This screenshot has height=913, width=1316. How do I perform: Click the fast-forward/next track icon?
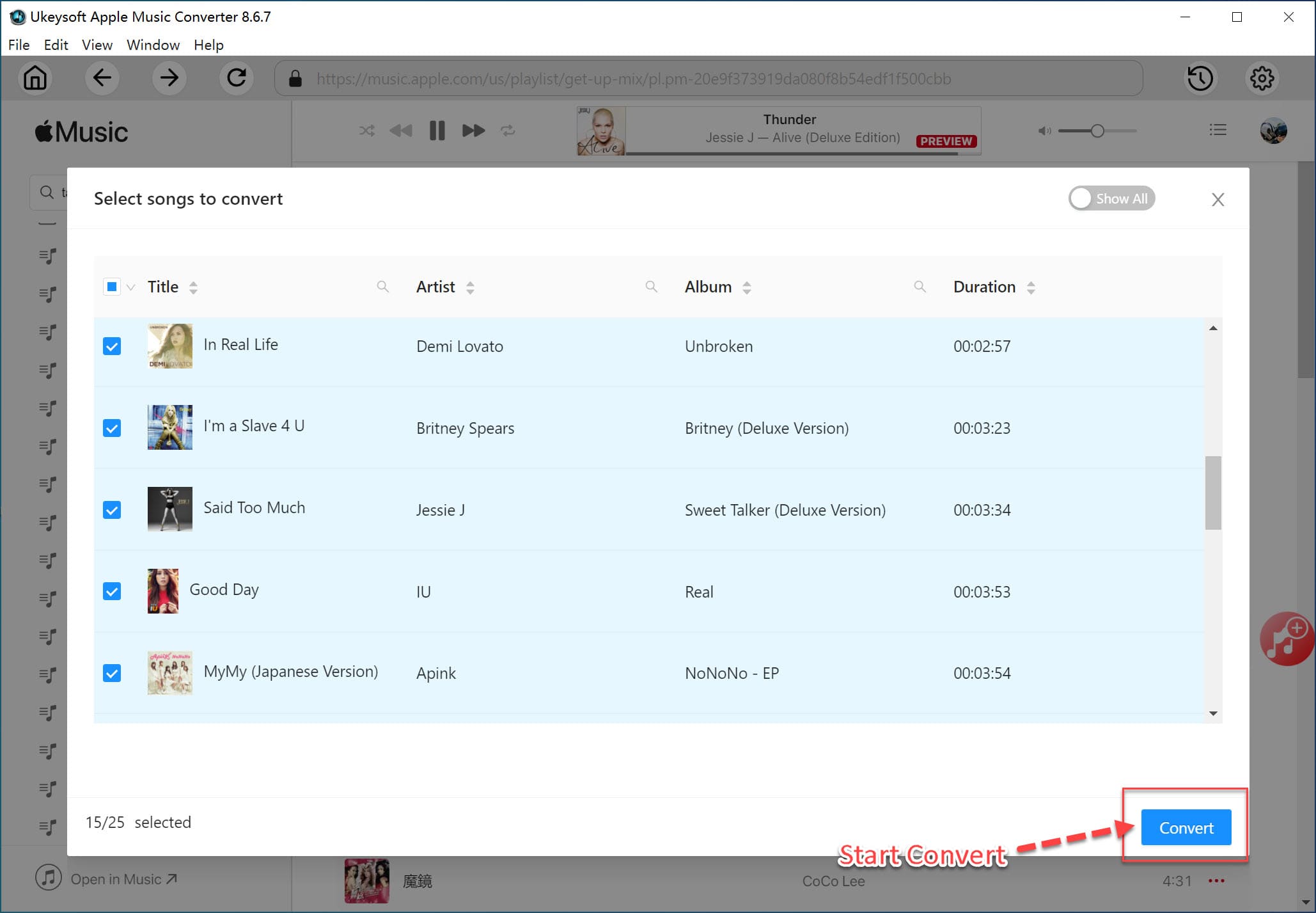[x=473, y=130]
